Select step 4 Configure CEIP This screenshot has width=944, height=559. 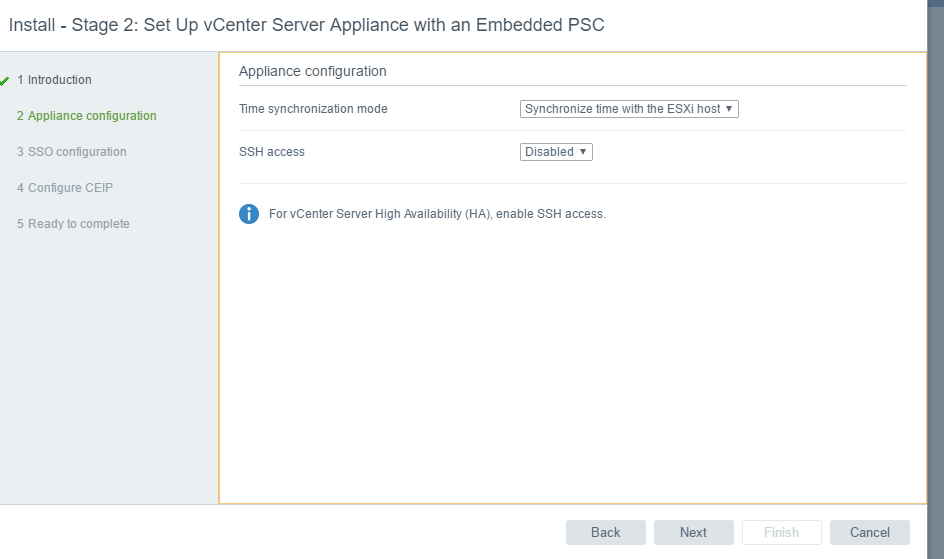point(65,188)
